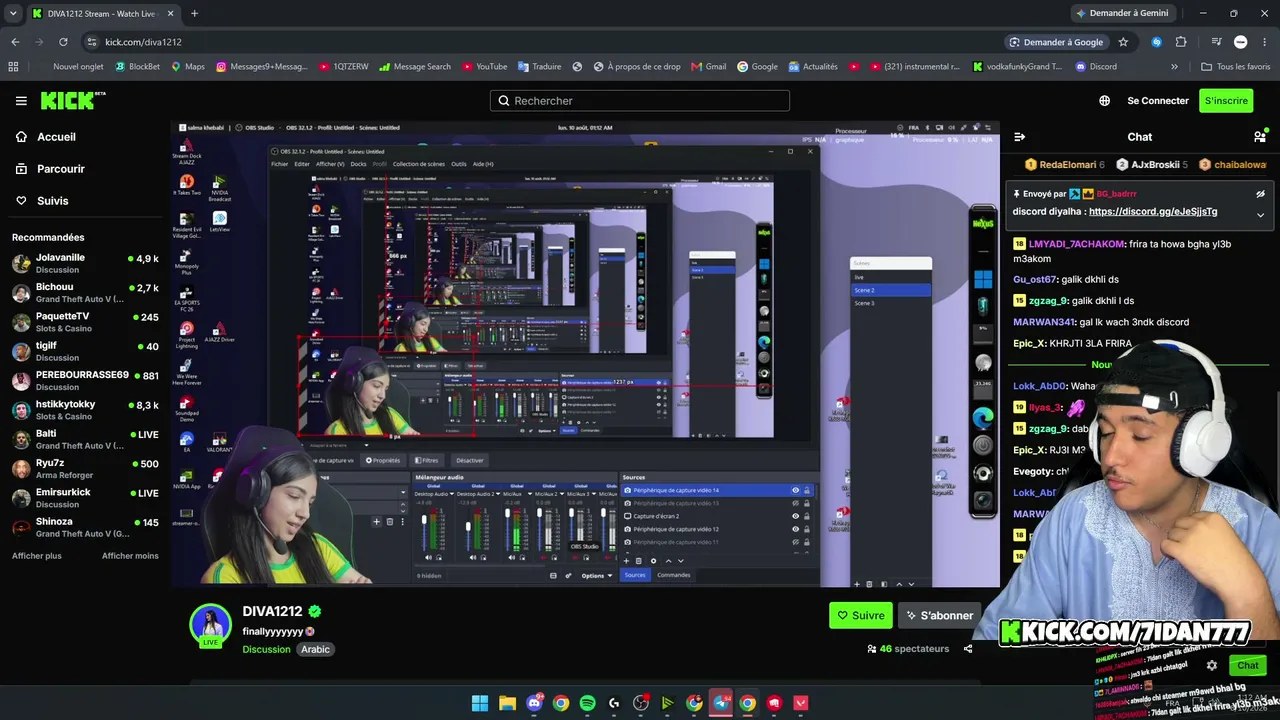Open a new browser tab
The image size is (1280, 720).
coord(194,14)
